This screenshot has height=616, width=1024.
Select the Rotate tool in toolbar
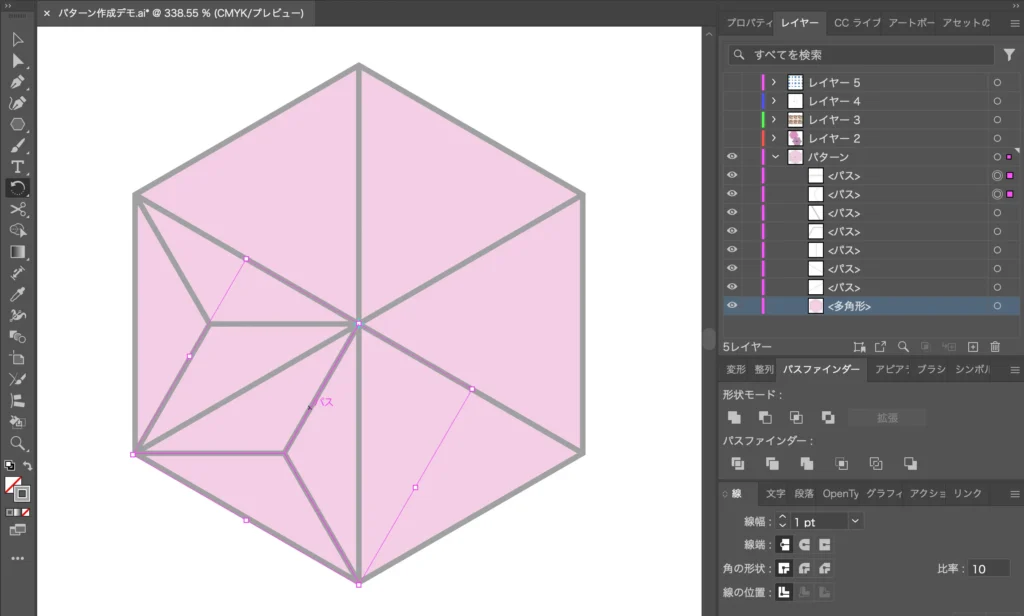(x=17, y=187)
